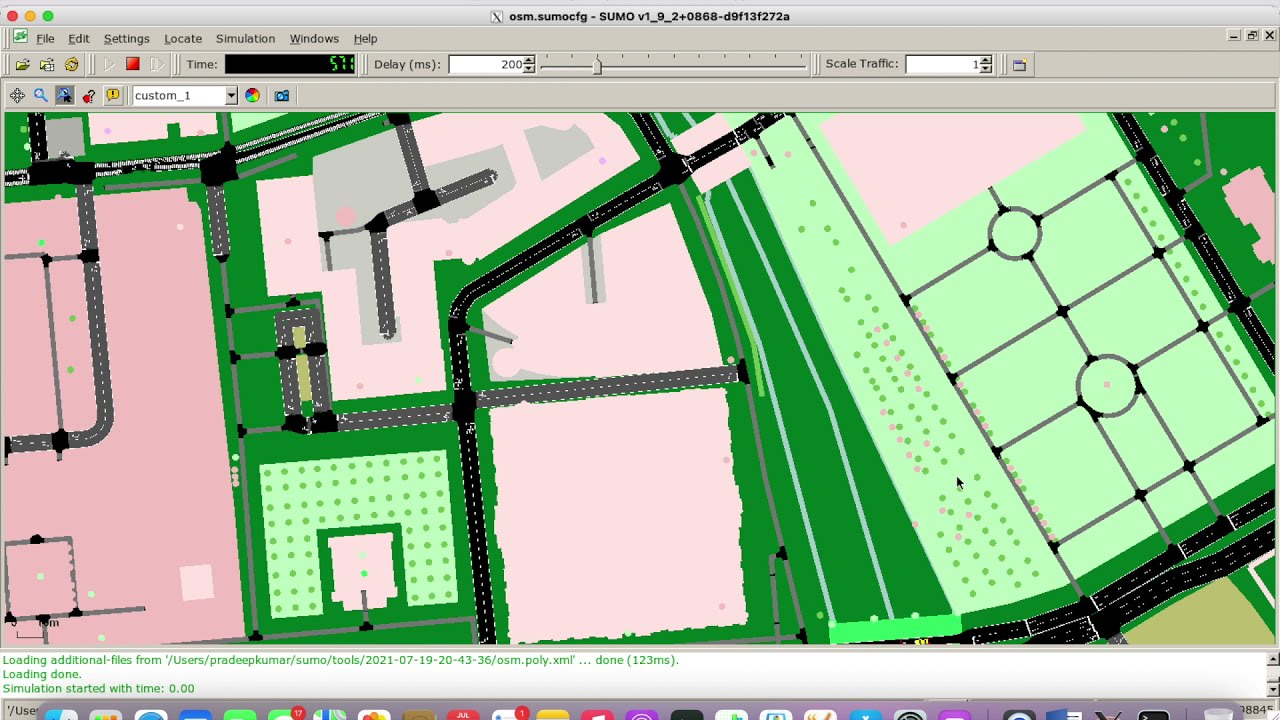Click the 'Loading done.' log message

coord(41,674)
